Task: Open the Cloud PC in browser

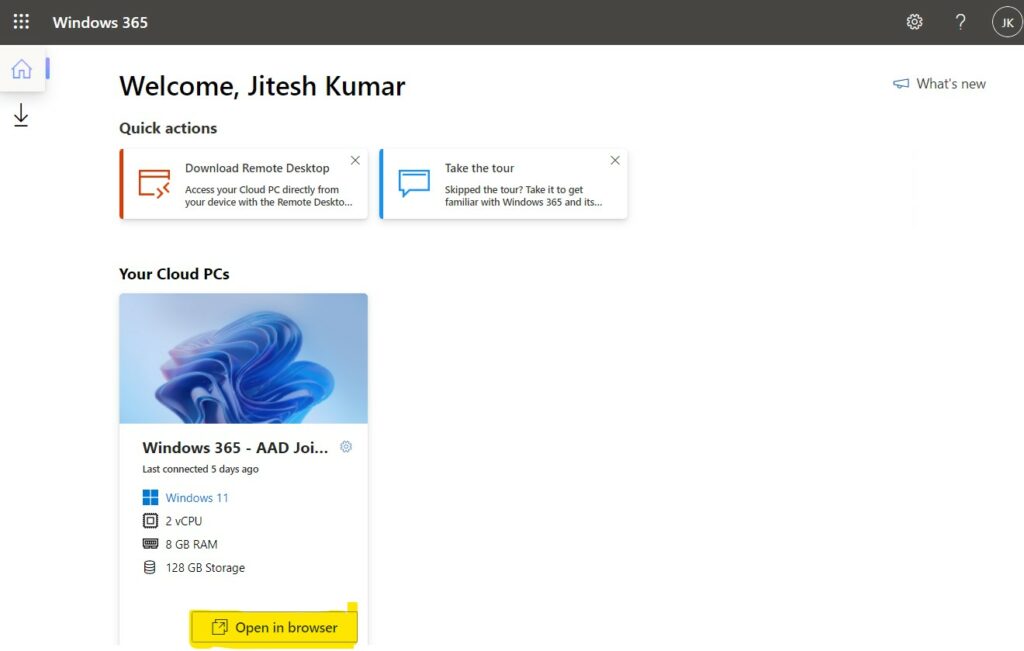Action: (x=274, y=627)
